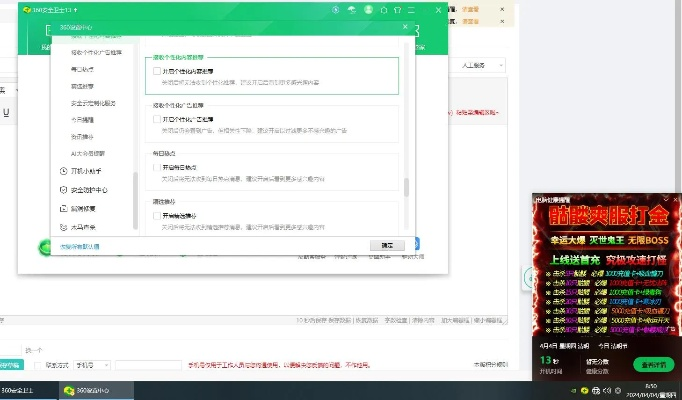Open the 漏洞修复 settings category

83,208
